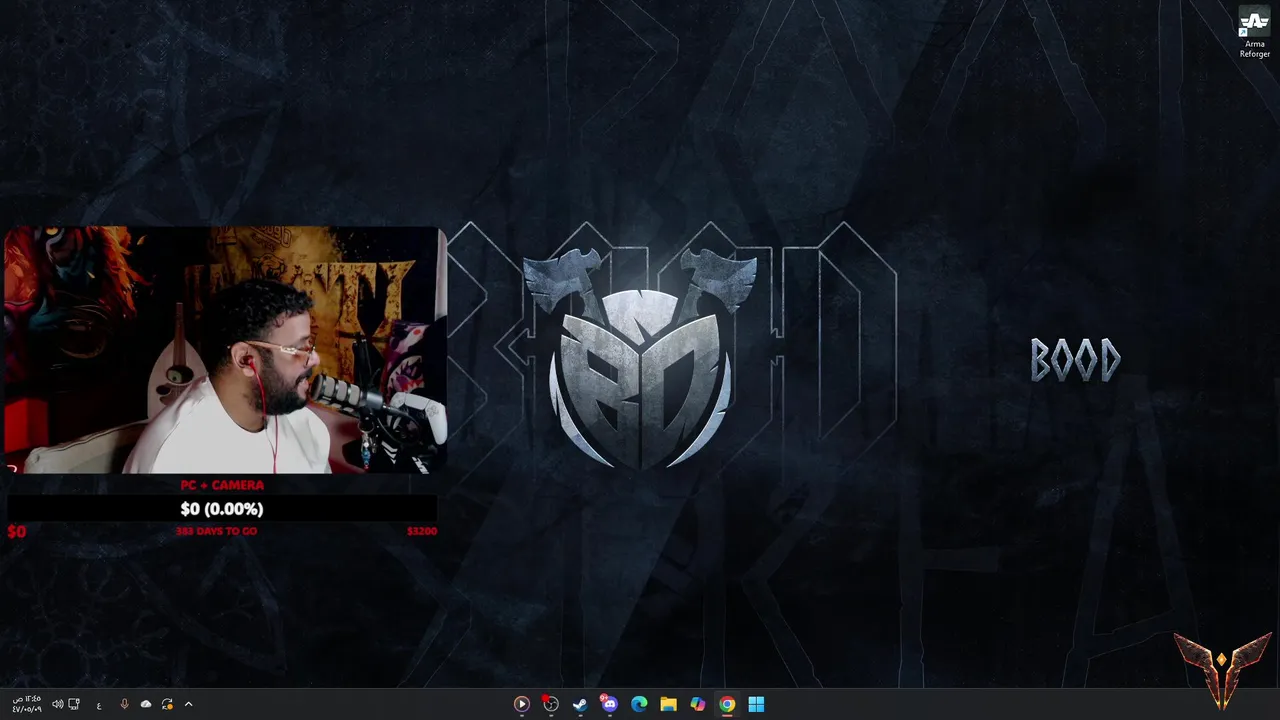The width and height of the screenshot is (1280, 720).
Task: Click the "$3200" goal target amount
Action: pyautogui.click(x=422, y=531)
